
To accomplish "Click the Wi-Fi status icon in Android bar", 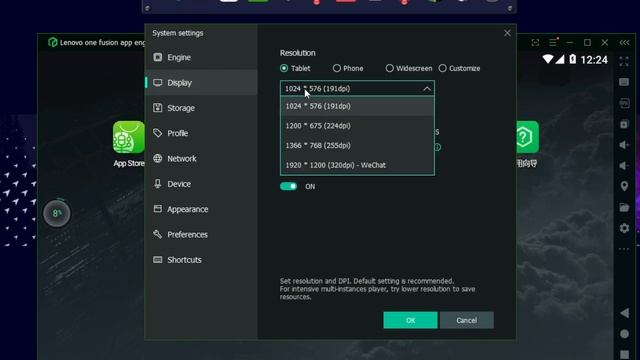I will [548, 59].
